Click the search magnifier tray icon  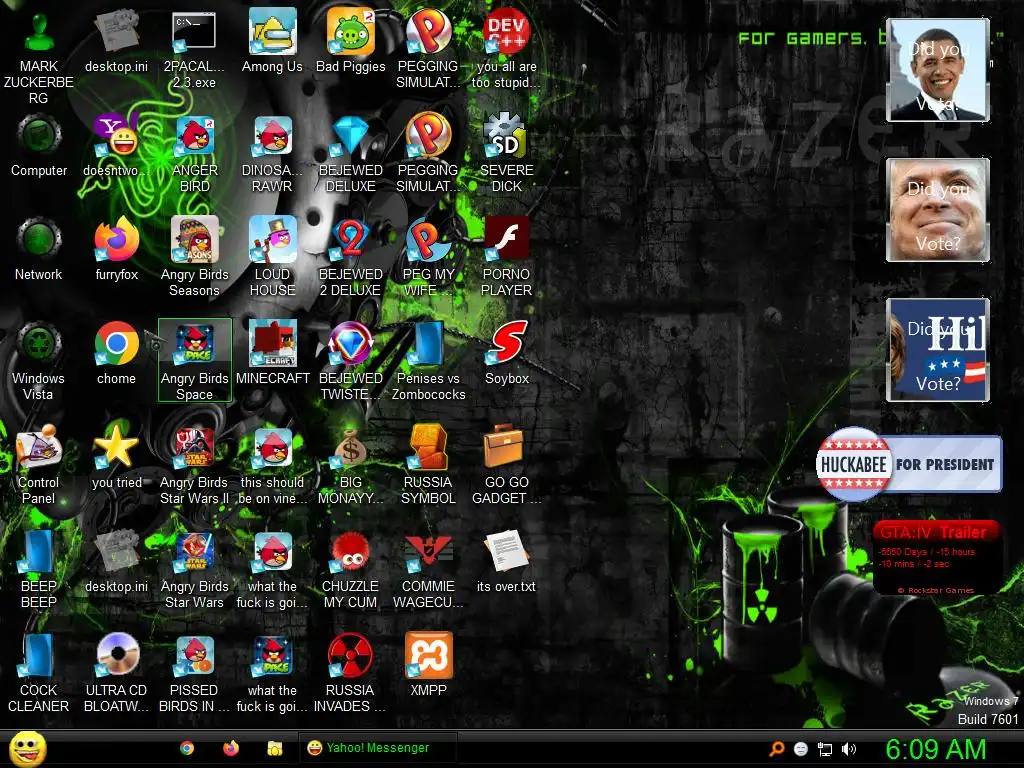[777, 749]
